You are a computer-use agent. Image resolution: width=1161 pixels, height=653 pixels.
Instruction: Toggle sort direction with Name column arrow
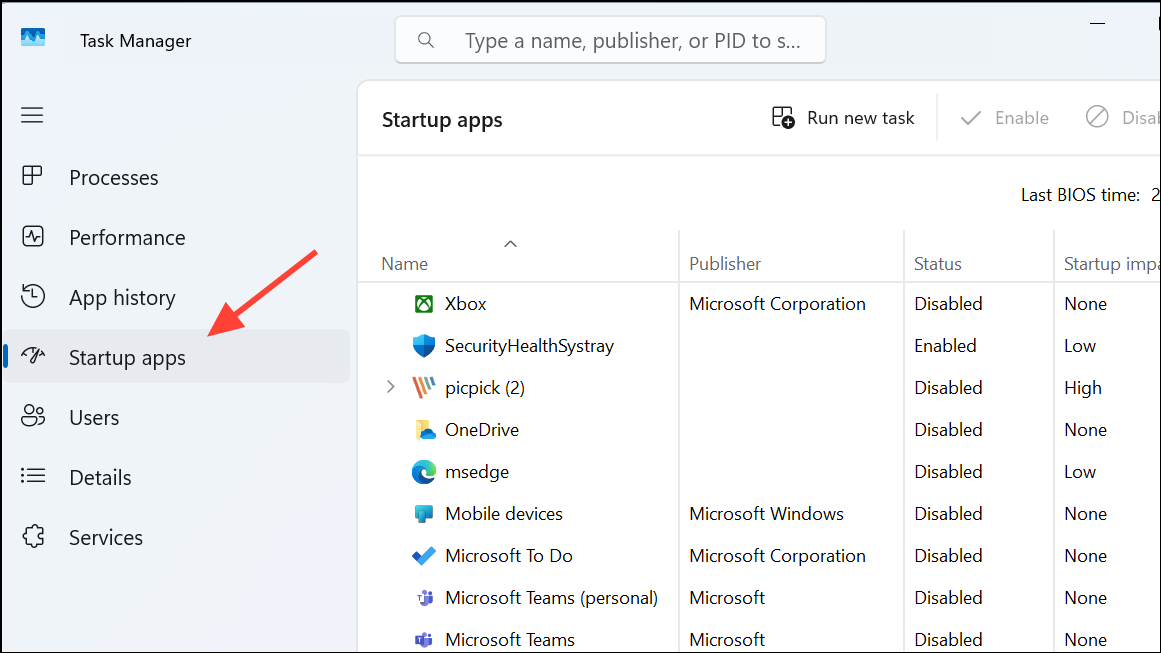[x=510, y=244]
